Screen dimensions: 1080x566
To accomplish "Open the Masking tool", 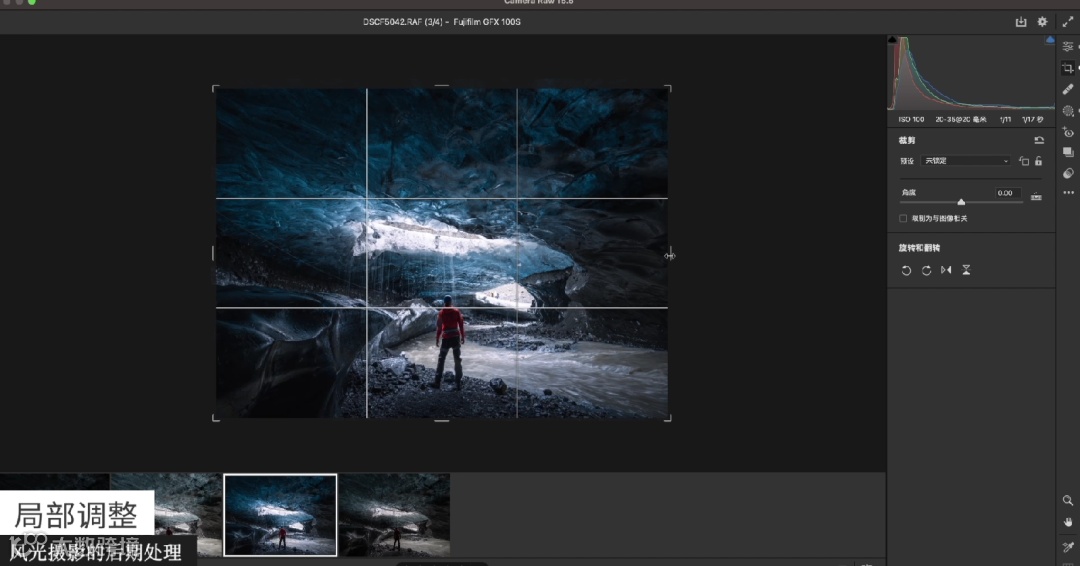I will [1068, 110].
